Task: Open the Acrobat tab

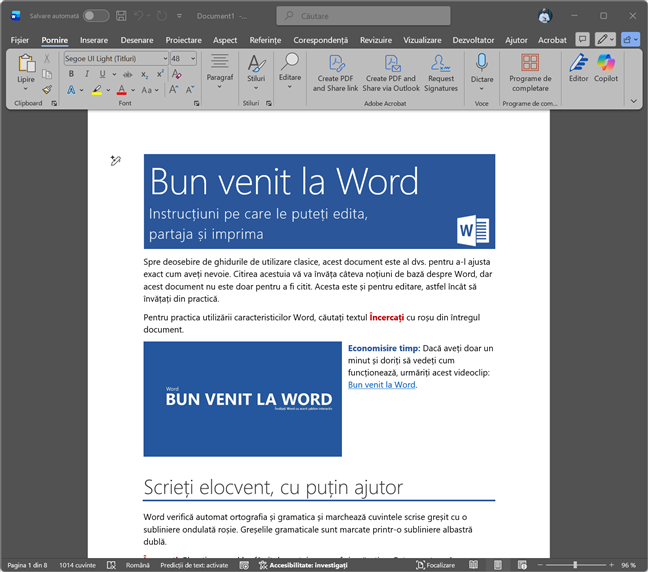Action: click(x=552, y=40)
